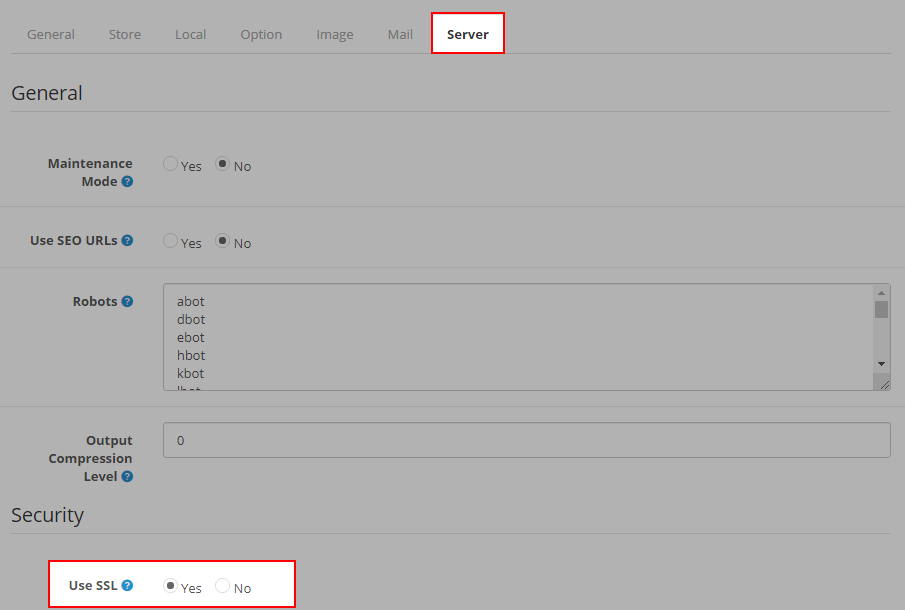Choose No for Use SSL
Viewport: 905px width, 610px height.
tap(222, 586)
